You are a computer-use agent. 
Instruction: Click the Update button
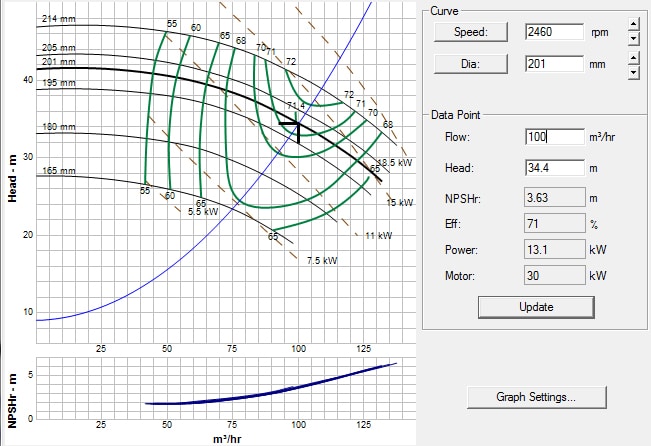pos(536,307)
